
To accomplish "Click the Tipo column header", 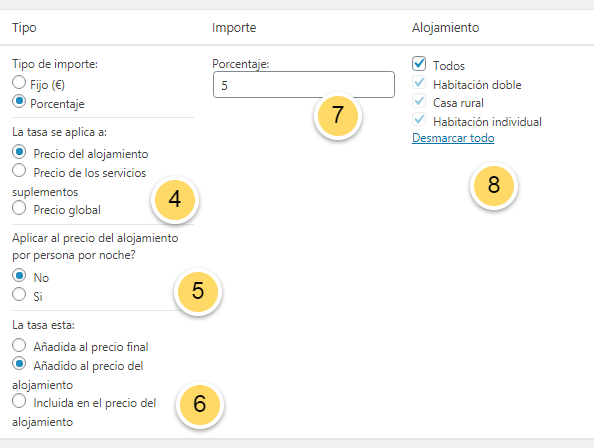I will click(x=24, y=28).
